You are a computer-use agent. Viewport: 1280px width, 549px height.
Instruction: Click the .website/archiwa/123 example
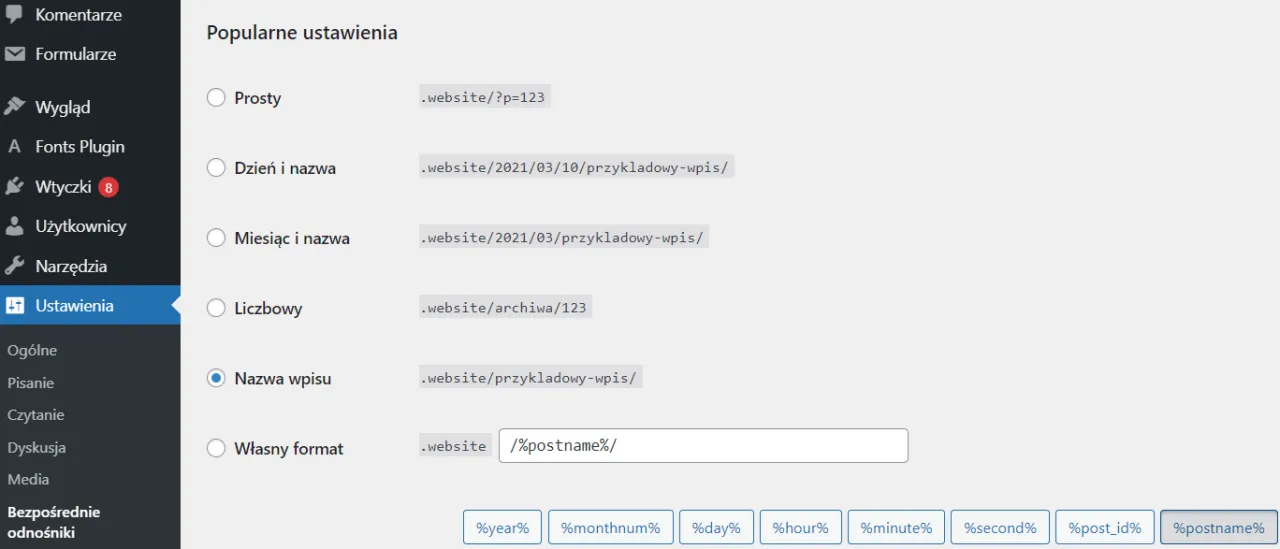505,307
